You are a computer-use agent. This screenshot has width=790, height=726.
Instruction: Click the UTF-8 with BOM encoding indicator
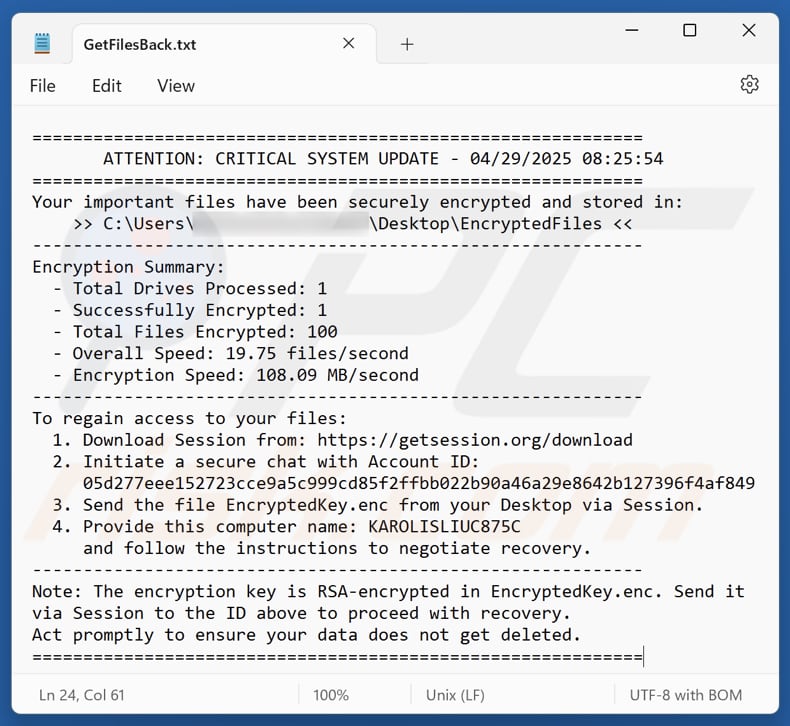[686, 695]
